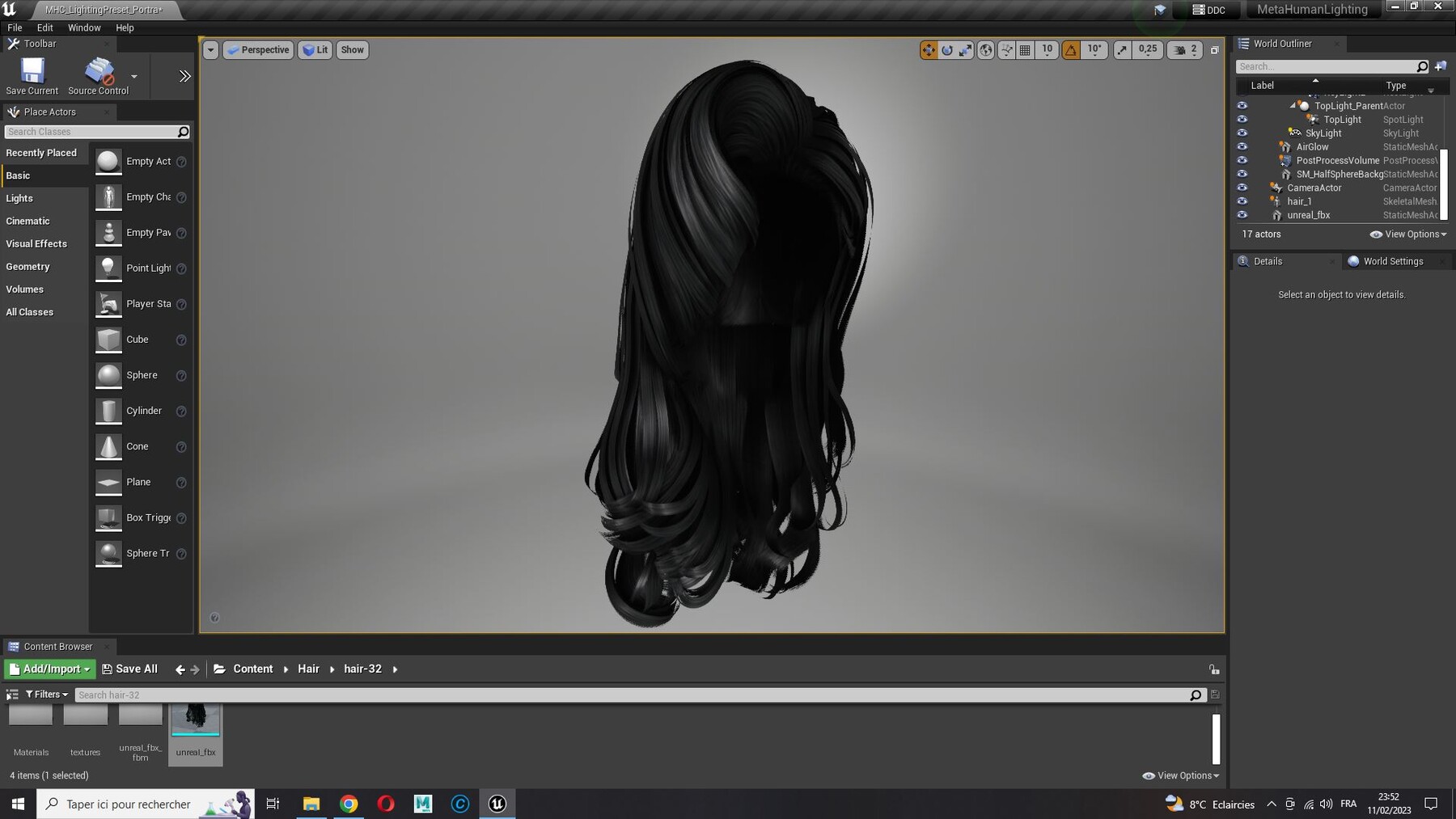Toggle visibility of hair_1 actor

(x=1242, y=201)
